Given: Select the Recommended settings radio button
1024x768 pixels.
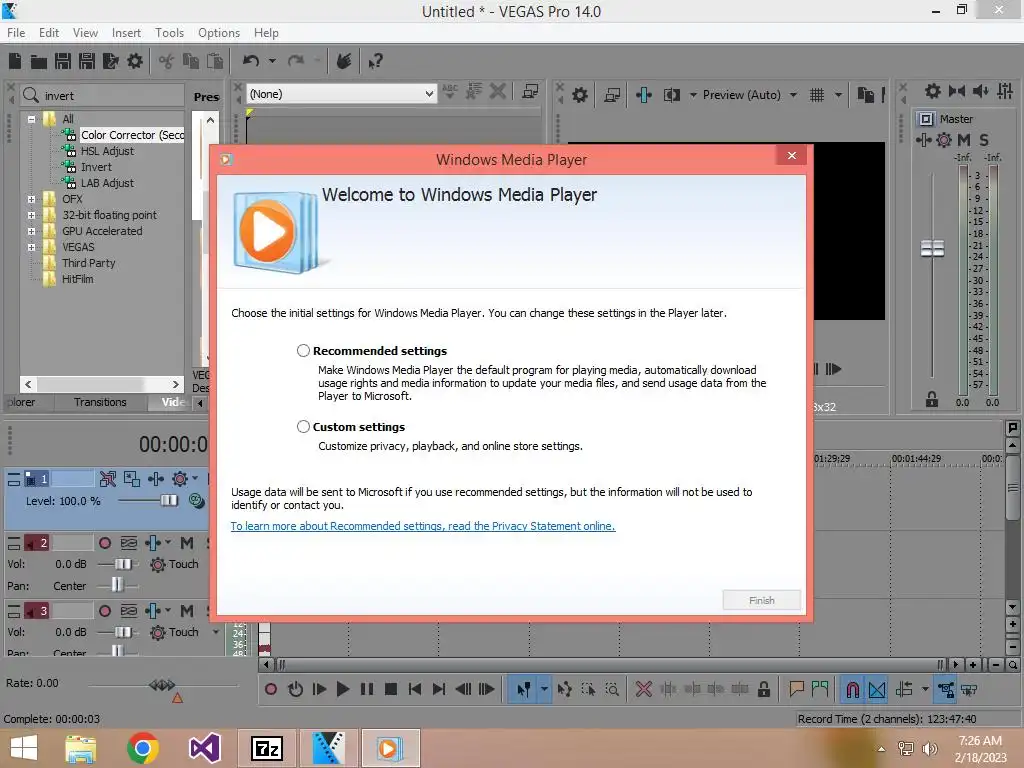Looking at the screenshot, I should [x=303, y=351].
